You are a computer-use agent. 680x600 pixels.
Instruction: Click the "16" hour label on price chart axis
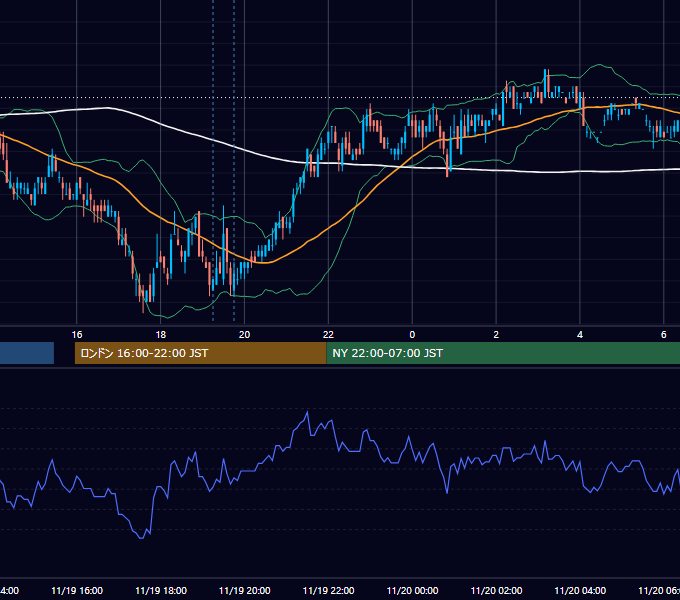pos(77,335)
